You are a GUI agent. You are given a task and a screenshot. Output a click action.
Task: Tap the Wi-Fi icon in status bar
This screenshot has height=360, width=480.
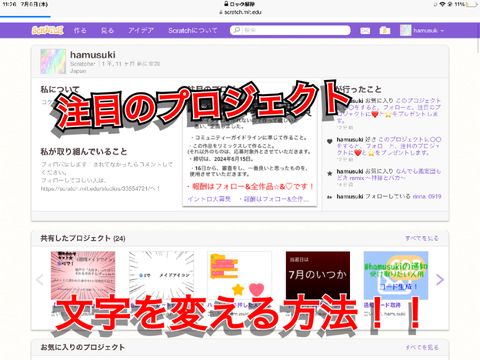[x=442, y=4]
